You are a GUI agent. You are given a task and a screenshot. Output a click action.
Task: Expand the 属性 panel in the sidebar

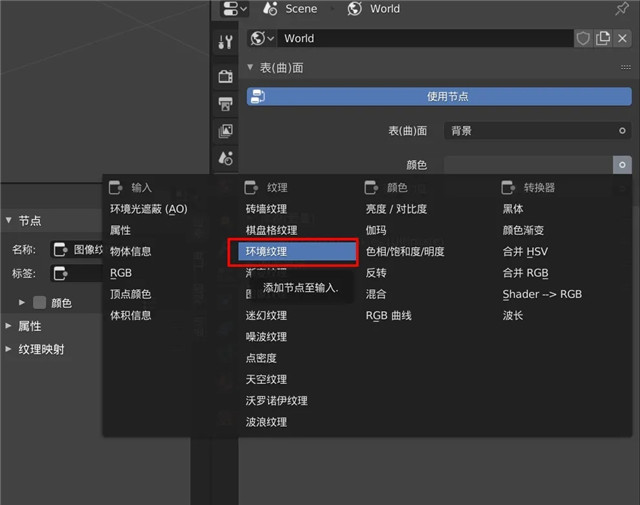(8, 326)
